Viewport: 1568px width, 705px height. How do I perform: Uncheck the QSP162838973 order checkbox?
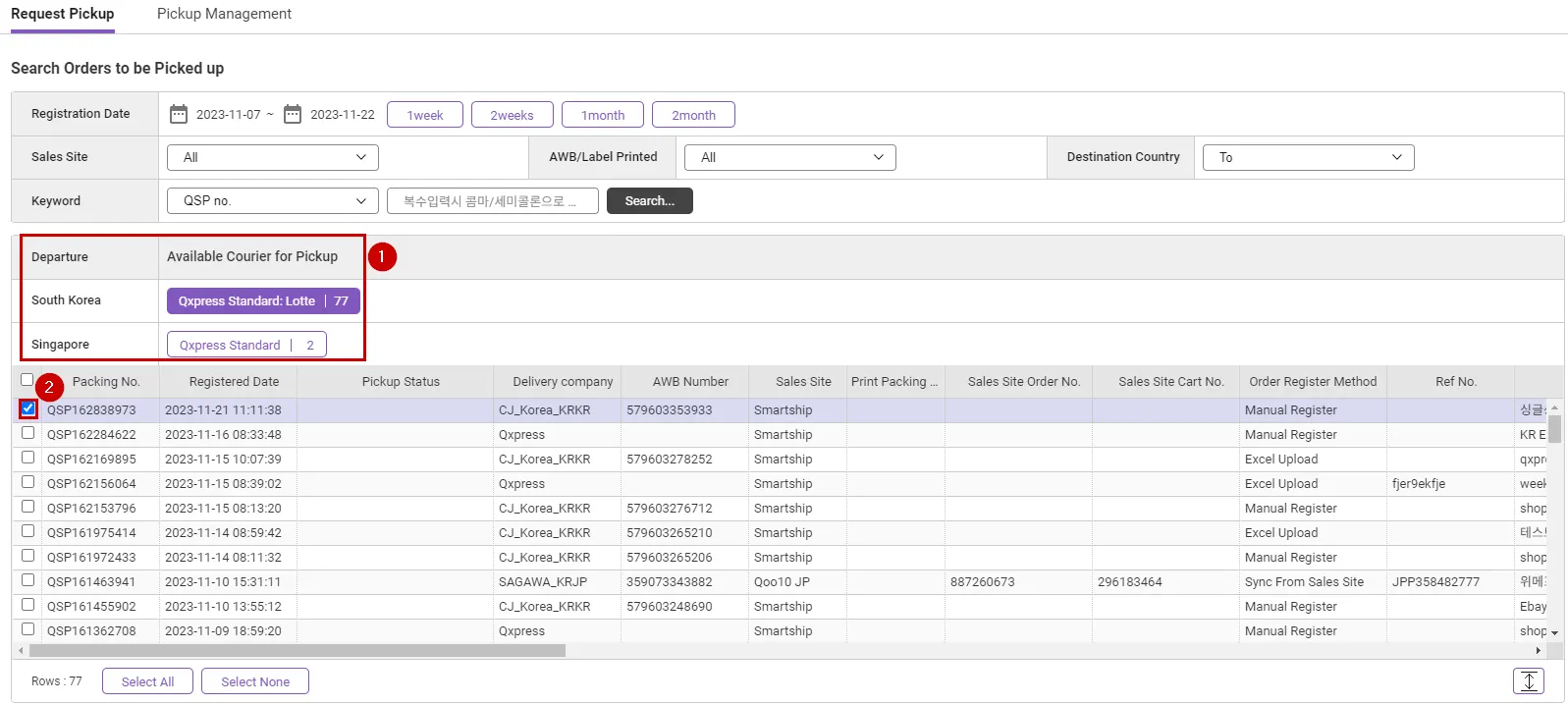(28, 408)
